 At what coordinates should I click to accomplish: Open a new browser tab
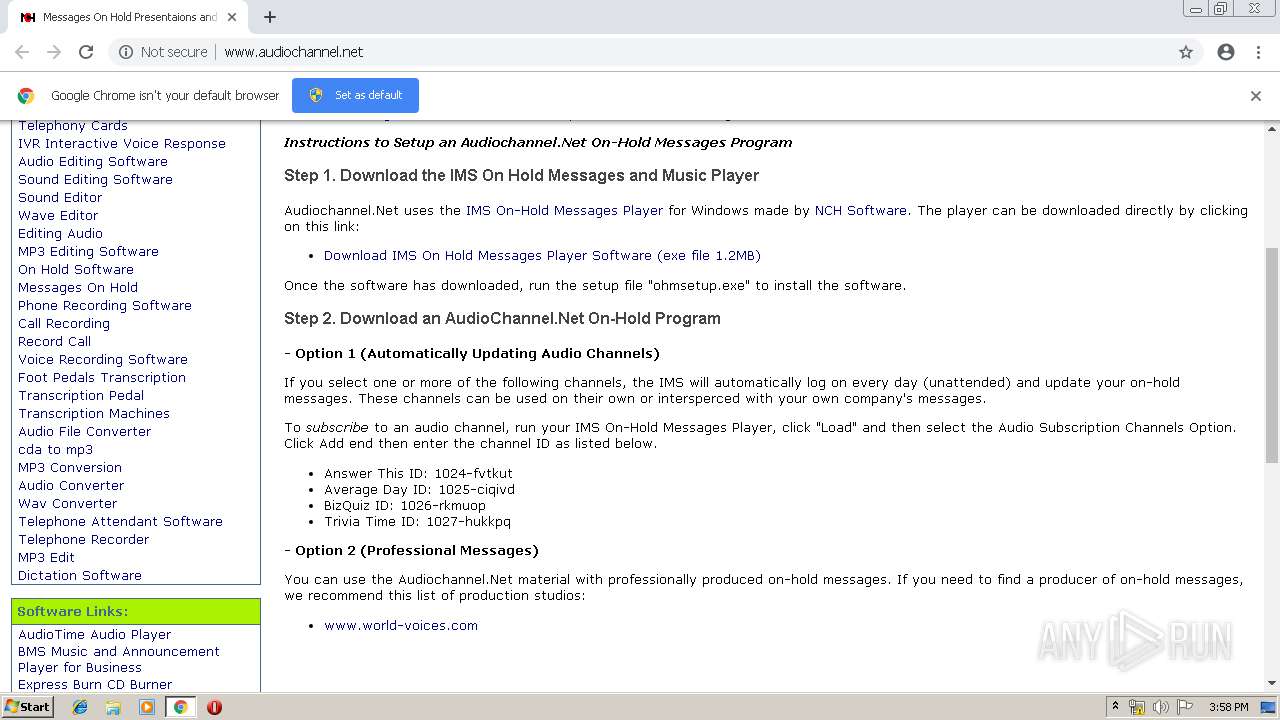pyautogui.click(x=270, y=17)
